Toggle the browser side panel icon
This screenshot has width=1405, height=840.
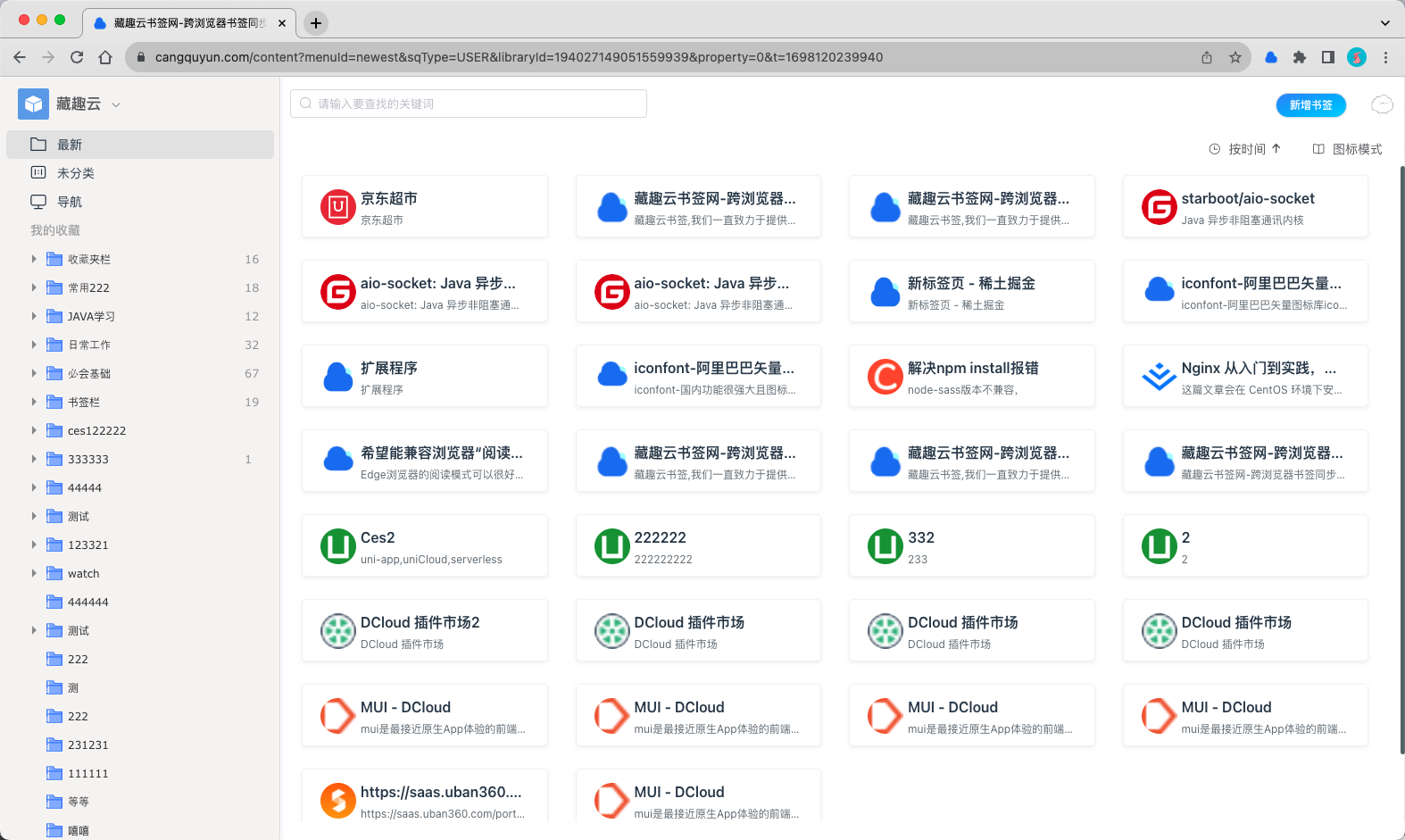click(x=1328, y=57)
